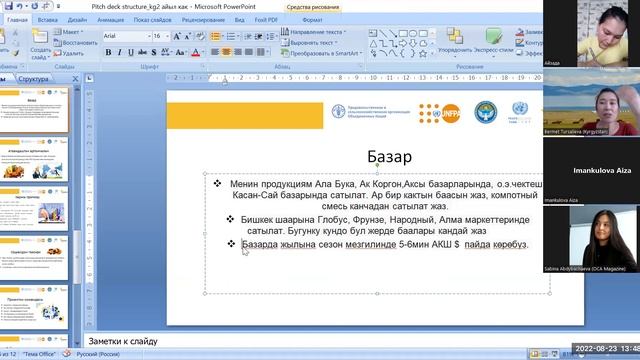Open Выровнять текст dropdown
Viewport: 640px width, 360px height.
click(x=309, y=42)
